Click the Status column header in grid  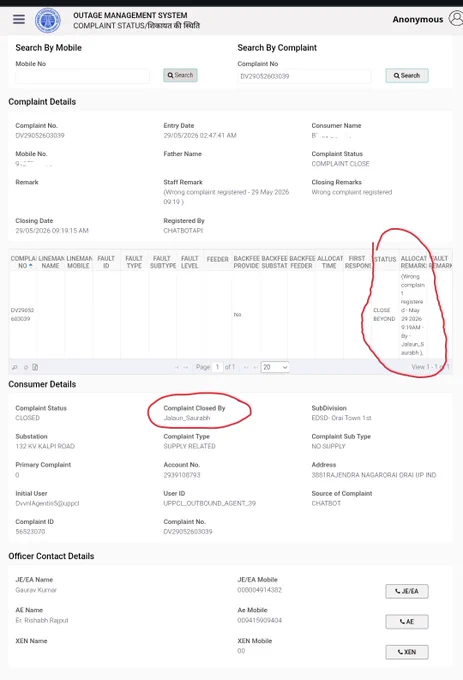click(x=385, y=259)
